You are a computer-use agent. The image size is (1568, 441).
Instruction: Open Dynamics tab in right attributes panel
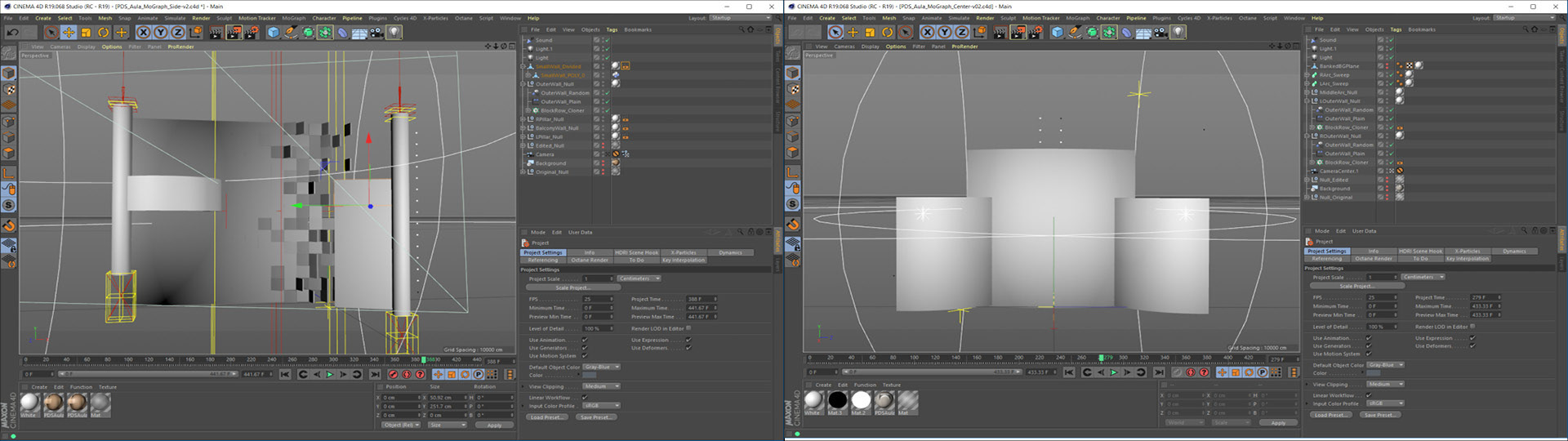click(x=1514, y=251)
